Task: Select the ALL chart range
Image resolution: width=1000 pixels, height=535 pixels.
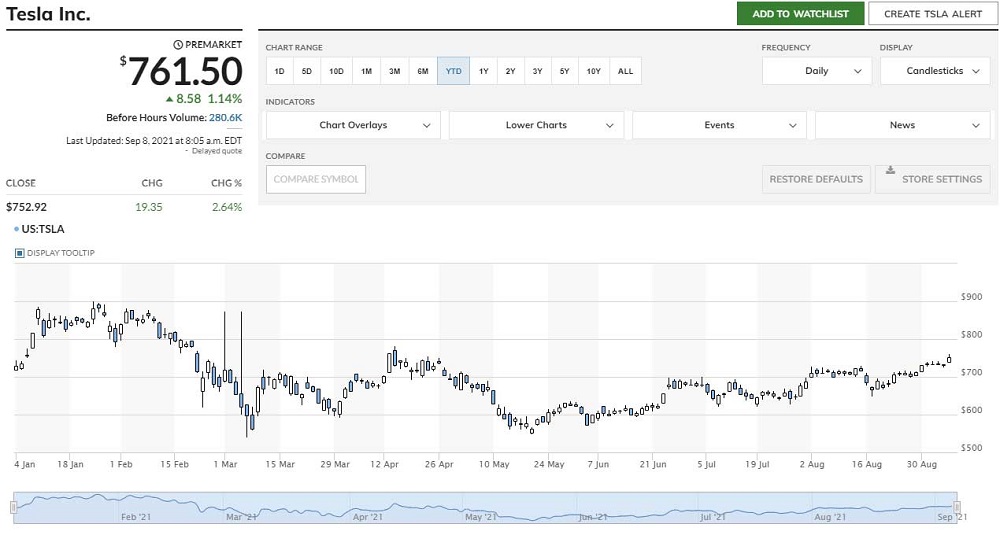Action: click(x=626, y=71)
